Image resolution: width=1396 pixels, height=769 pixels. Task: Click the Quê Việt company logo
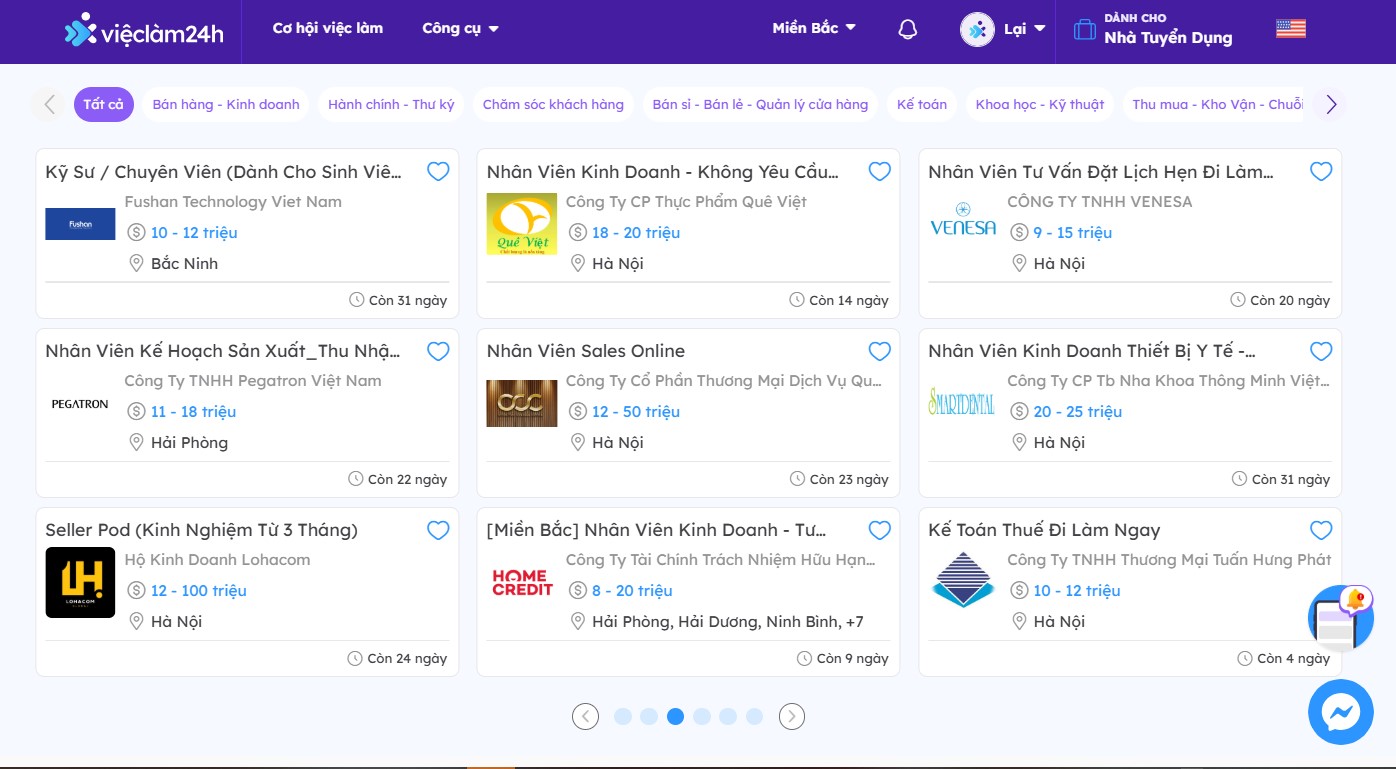coord(521,224)
